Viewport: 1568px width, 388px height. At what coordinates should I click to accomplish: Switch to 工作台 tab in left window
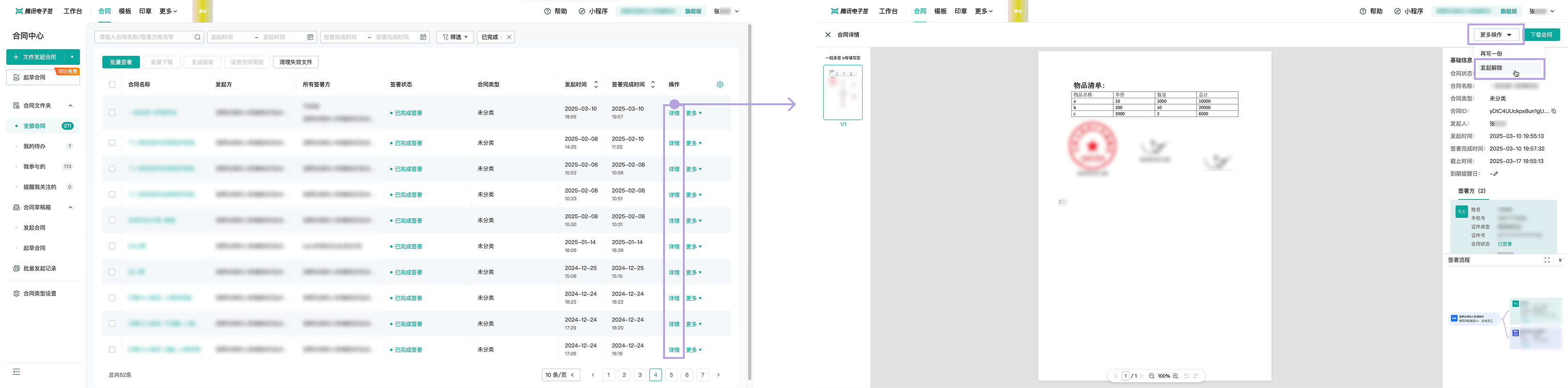(72, 11)
